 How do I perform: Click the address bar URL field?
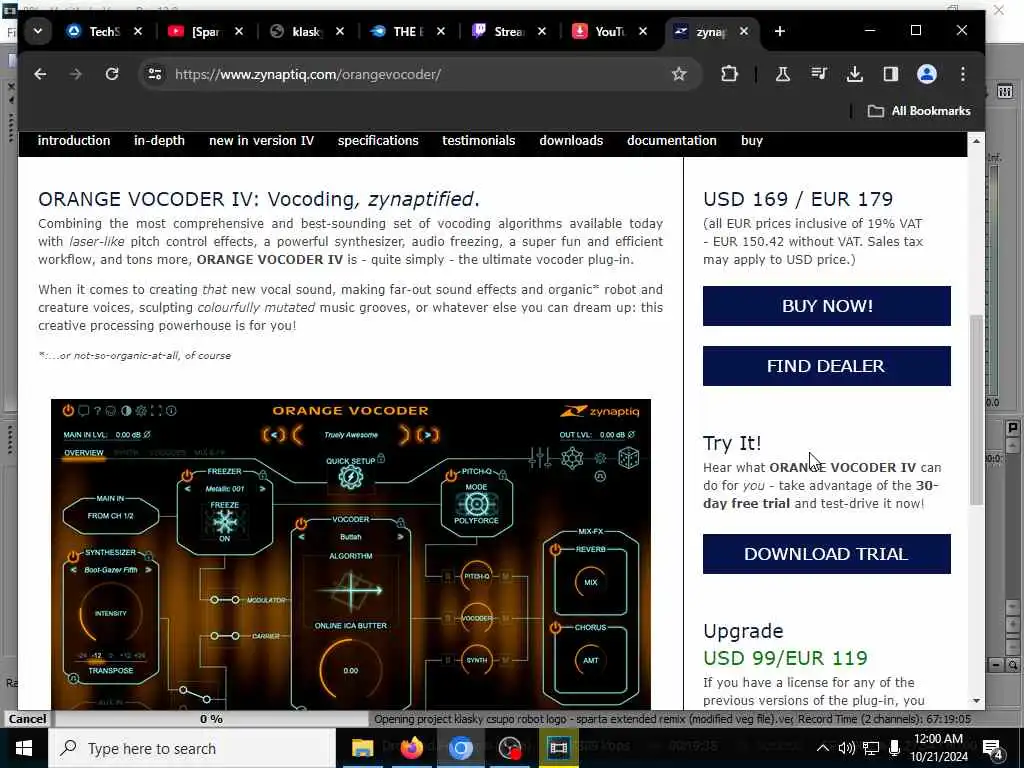pyautogui.click(x=418, y=74)
